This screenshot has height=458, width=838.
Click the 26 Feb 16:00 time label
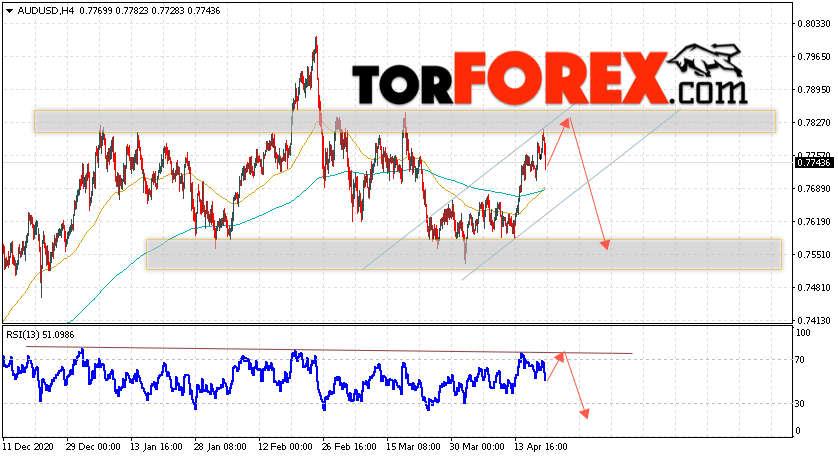tap(348, 447)
